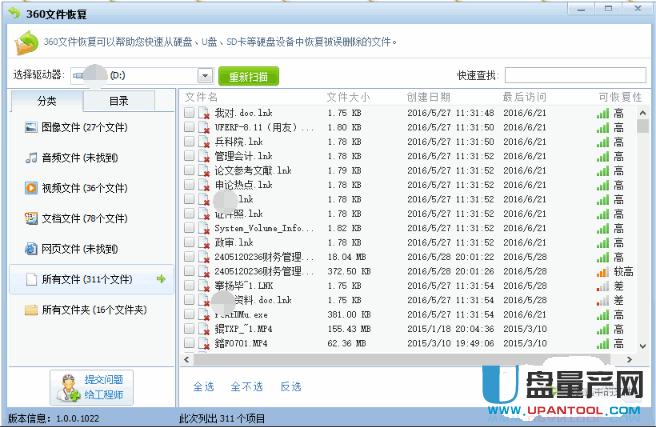Select checkbox for System_Volume_Info file
This screenshot has height=427, width=656.
click(190, 228)
